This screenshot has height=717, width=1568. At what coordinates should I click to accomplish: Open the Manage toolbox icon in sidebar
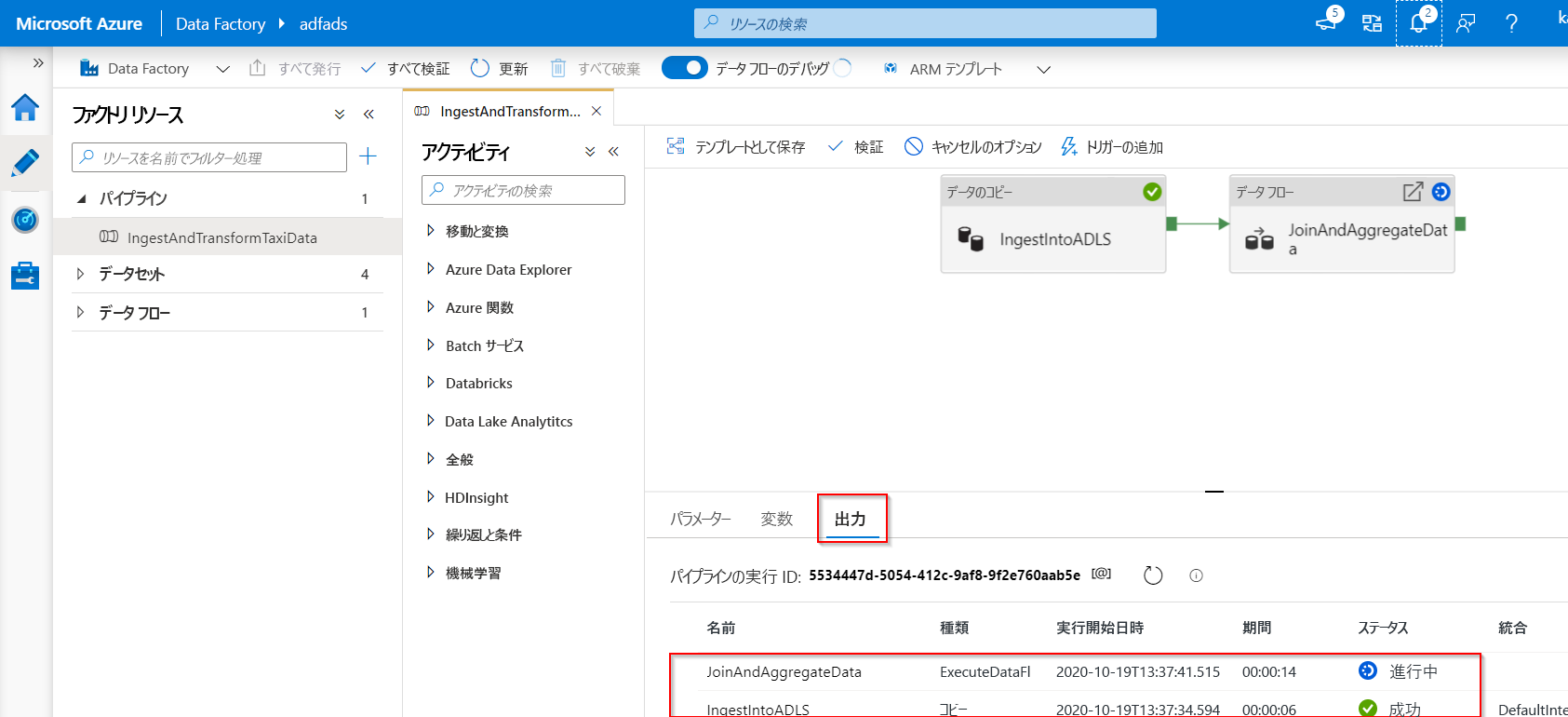25,276
